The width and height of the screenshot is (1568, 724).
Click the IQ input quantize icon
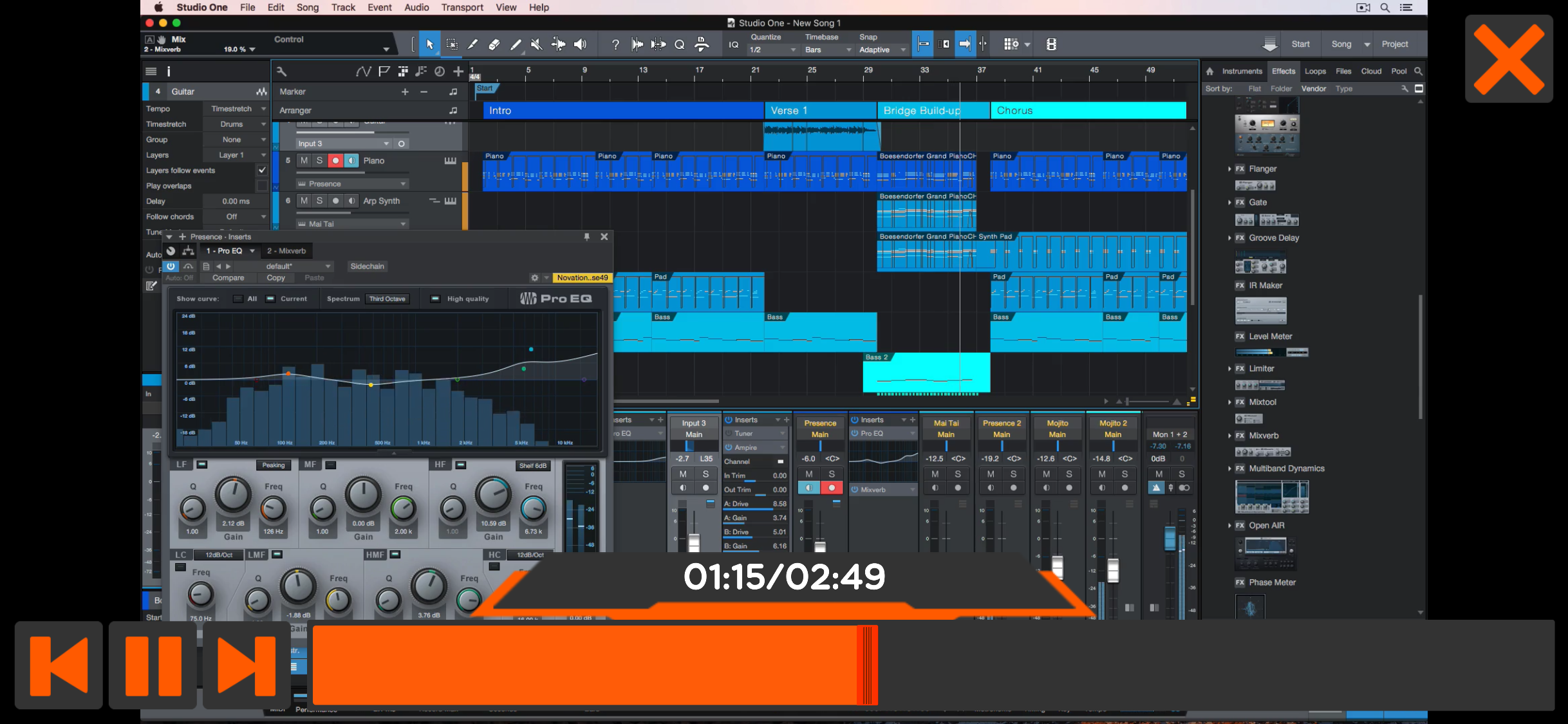(734, 44)
